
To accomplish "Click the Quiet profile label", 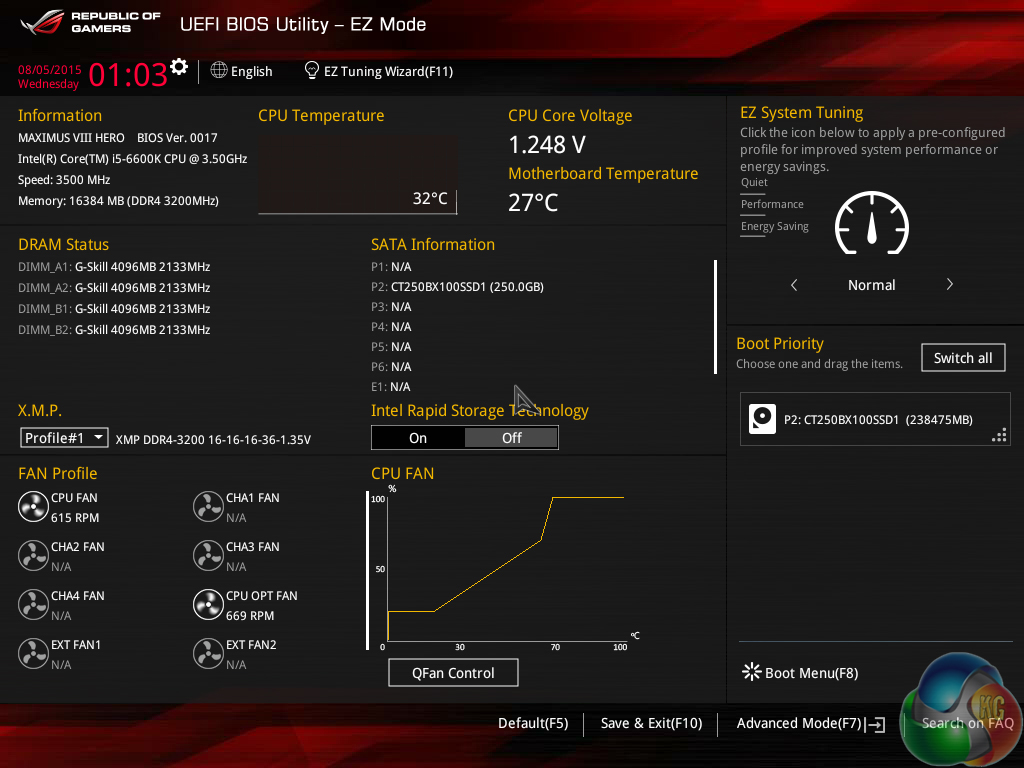I will point(754,182).
